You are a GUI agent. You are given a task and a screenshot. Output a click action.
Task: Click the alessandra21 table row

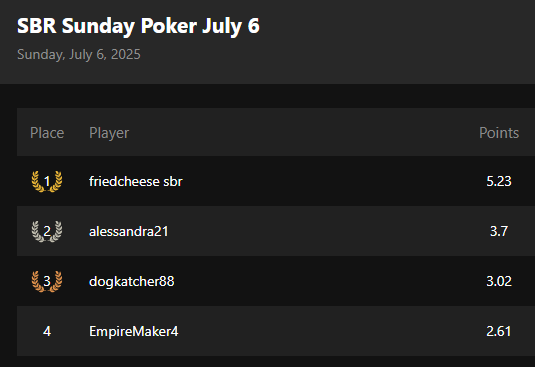276,231
